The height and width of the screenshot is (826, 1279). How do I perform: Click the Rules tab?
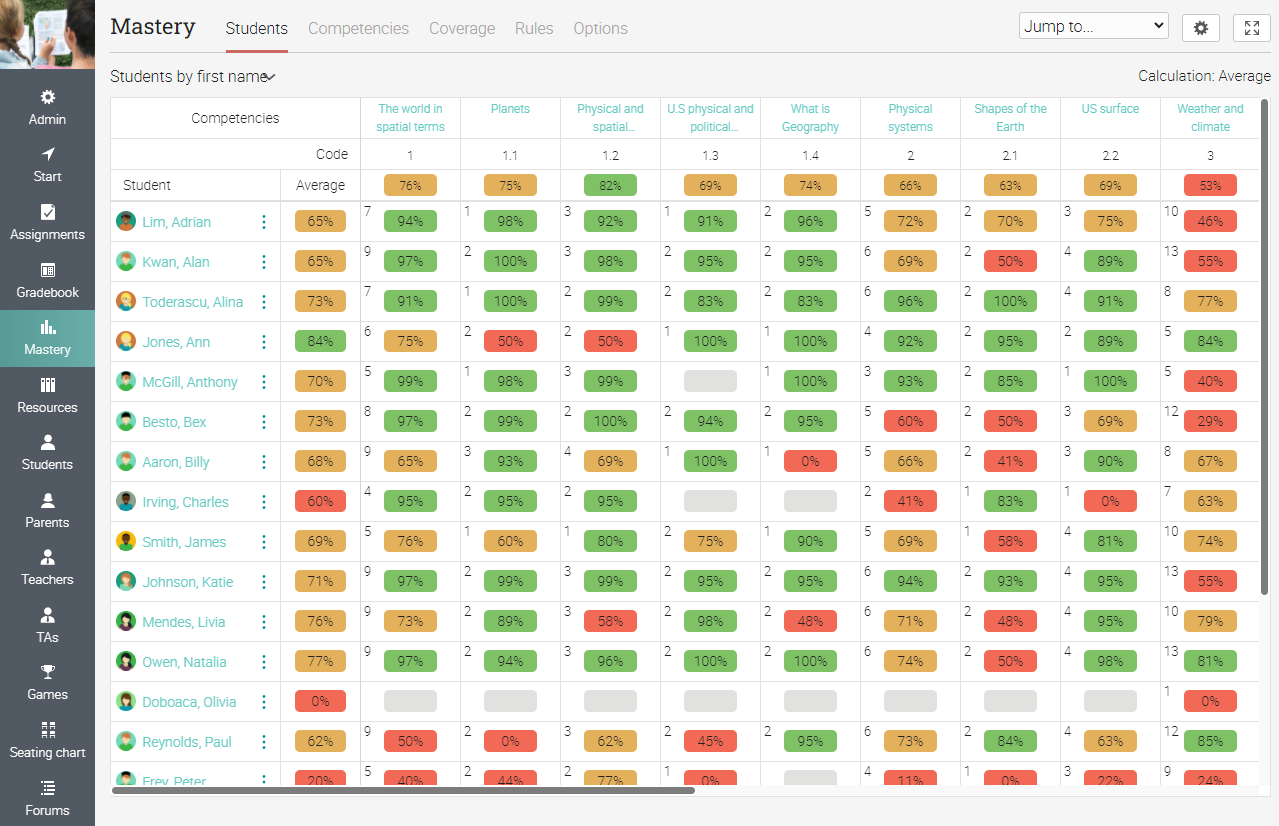click(534, 28)
